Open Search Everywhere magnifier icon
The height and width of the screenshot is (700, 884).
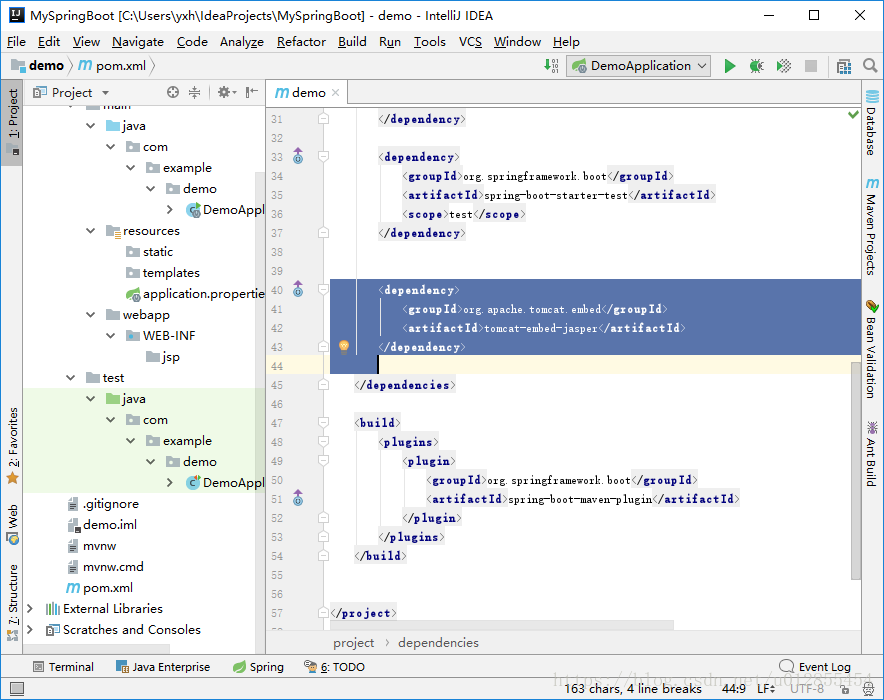[870, 66]
